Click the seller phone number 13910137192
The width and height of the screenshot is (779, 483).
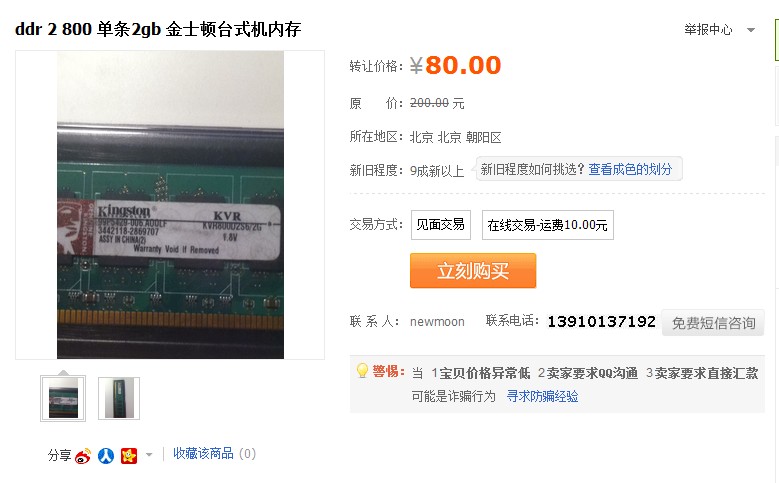coord(601,322)
